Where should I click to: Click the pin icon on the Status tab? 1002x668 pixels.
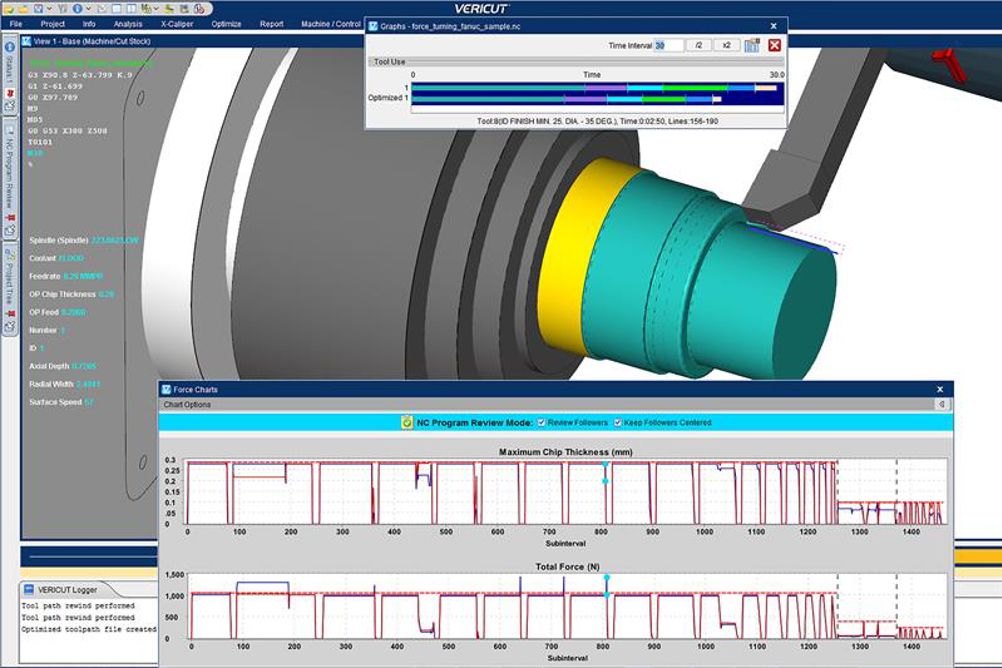click(x=10, y=93)
